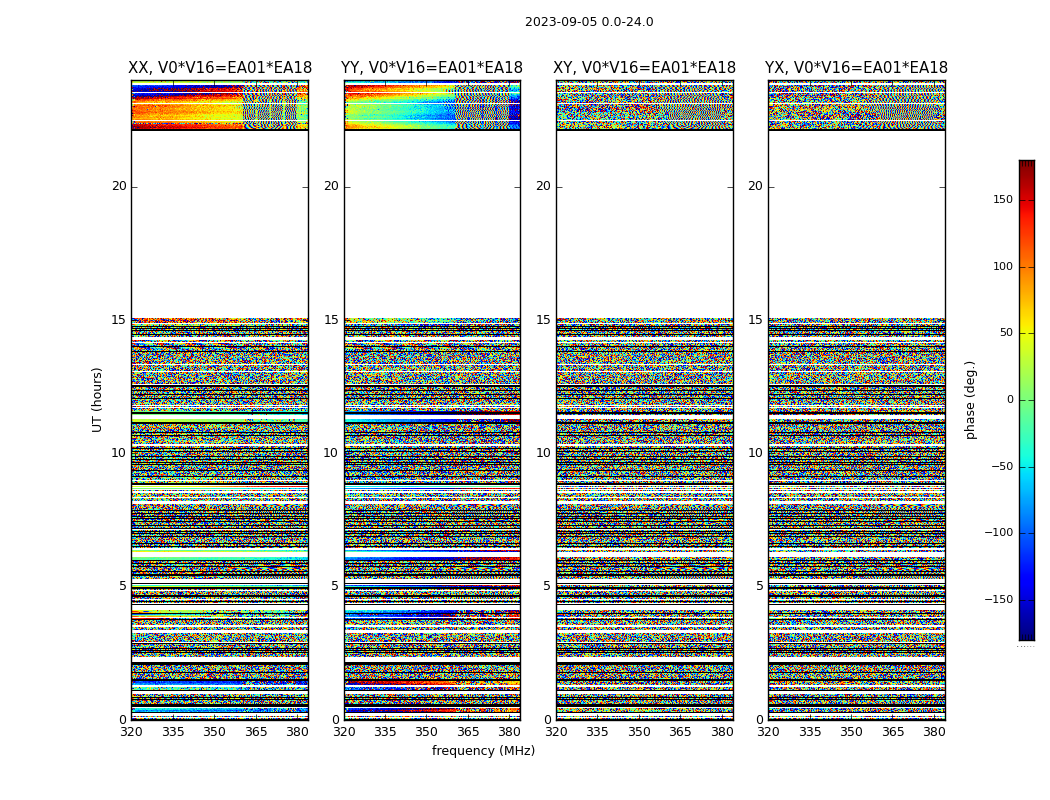Click the 20 hour tick of XX plot

[x=119, y=186]
